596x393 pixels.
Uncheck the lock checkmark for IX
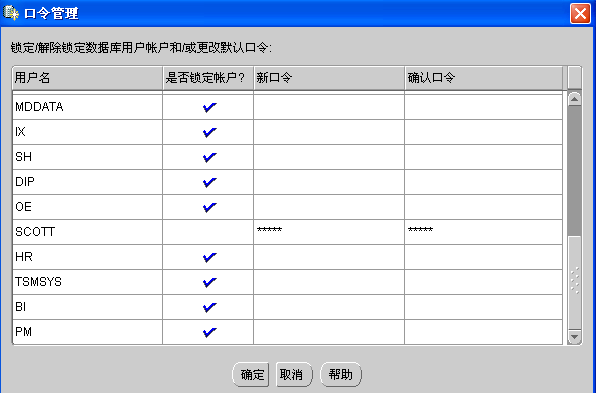point(209,132)
